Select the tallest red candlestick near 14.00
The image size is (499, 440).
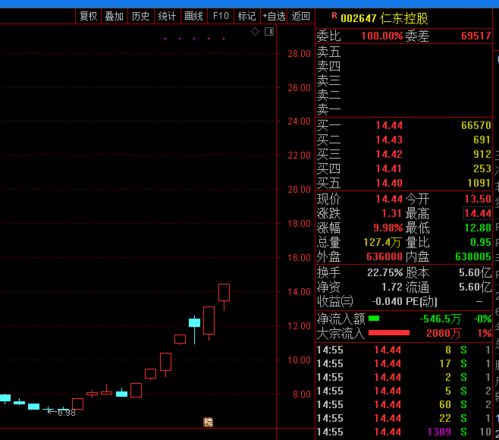coord(224,297)
